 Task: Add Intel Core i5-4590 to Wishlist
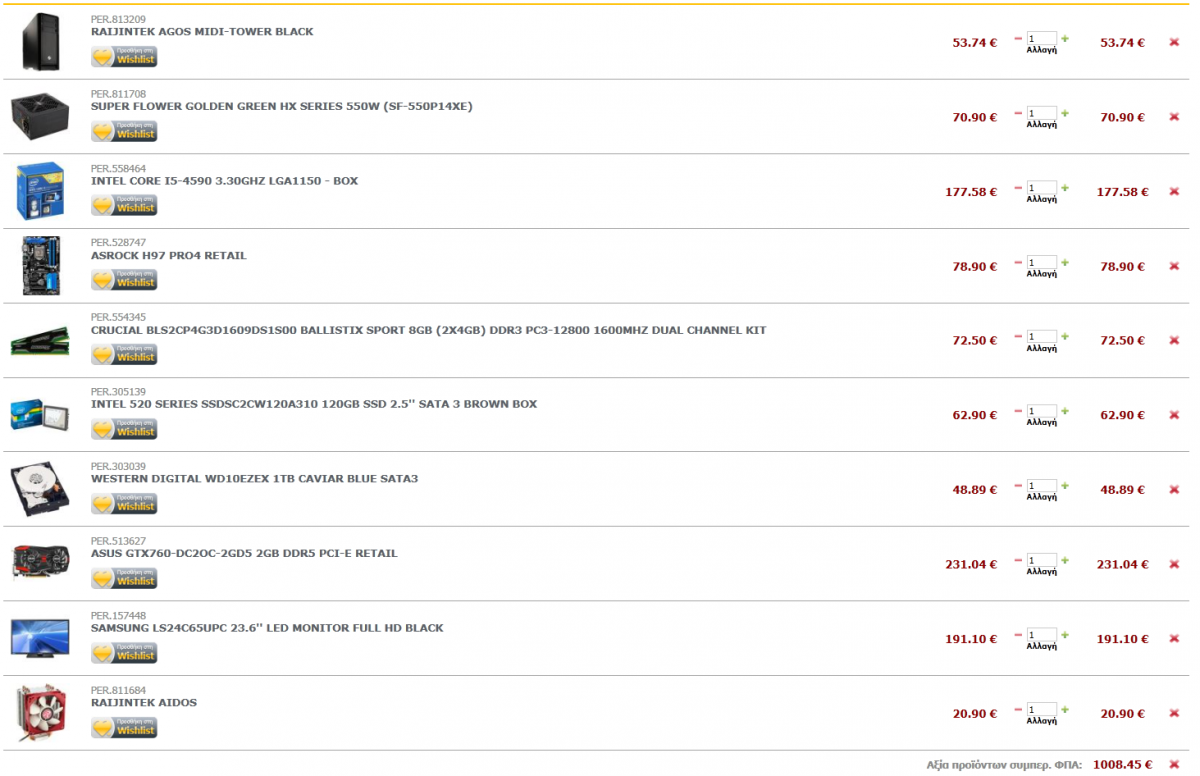click(124, 206)
